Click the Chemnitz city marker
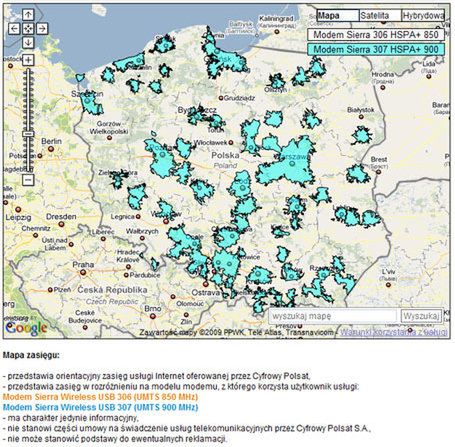The image size is (455, 447). (36, 235)
